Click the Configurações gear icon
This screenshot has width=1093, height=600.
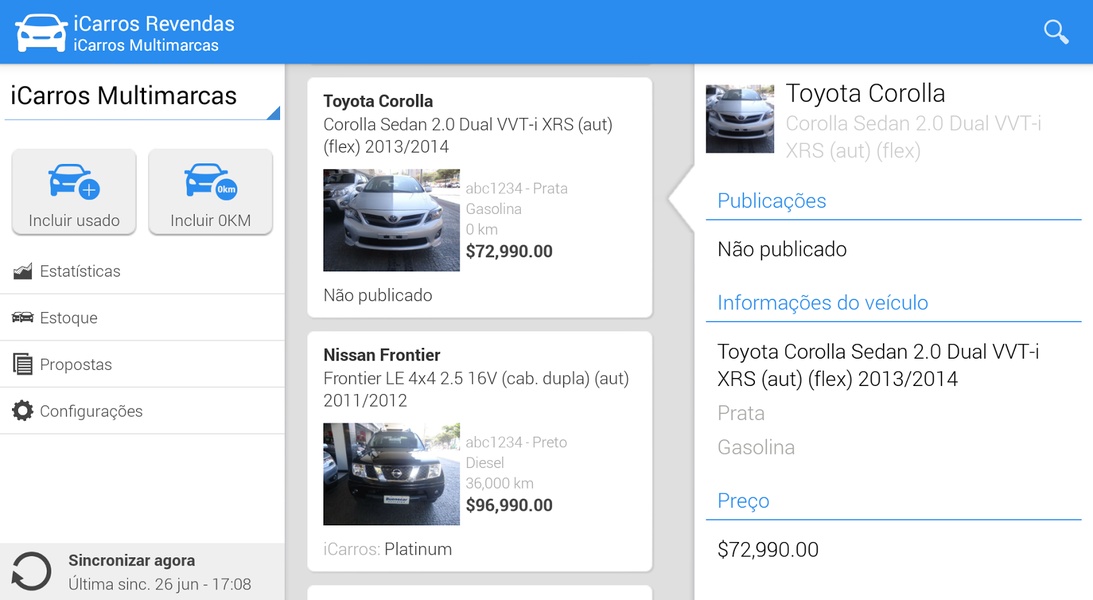(22, 410)
